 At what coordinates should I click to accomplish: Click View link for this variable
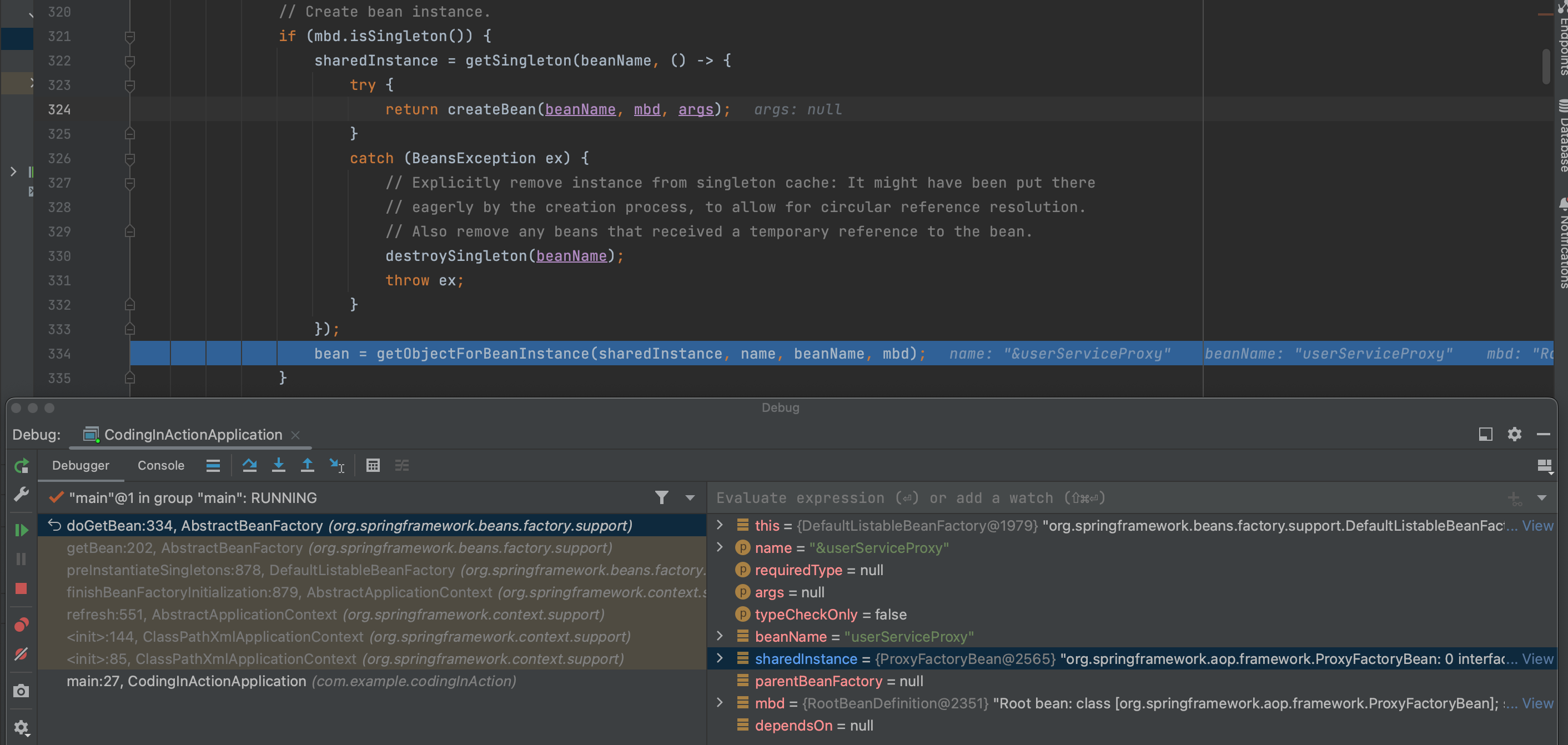(1537, 525)
